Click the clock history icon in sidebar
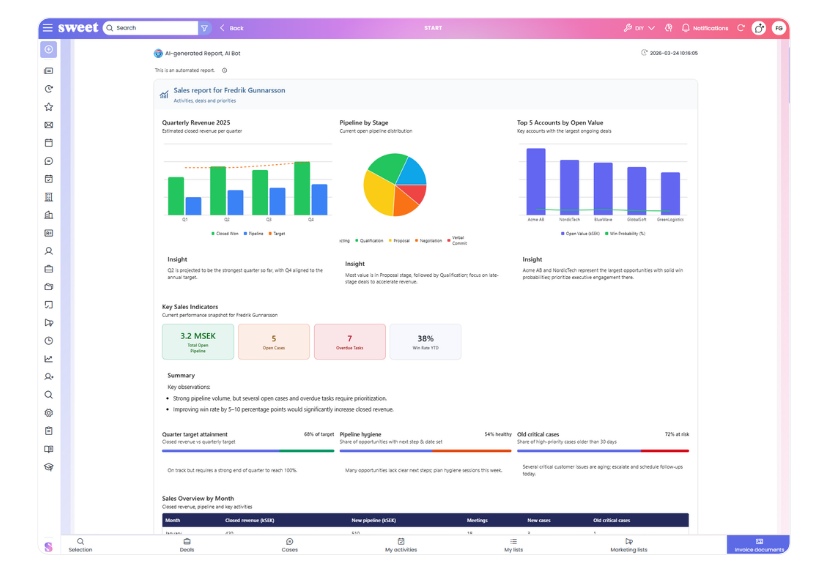828x572 pixels. [x=48, y=341]
